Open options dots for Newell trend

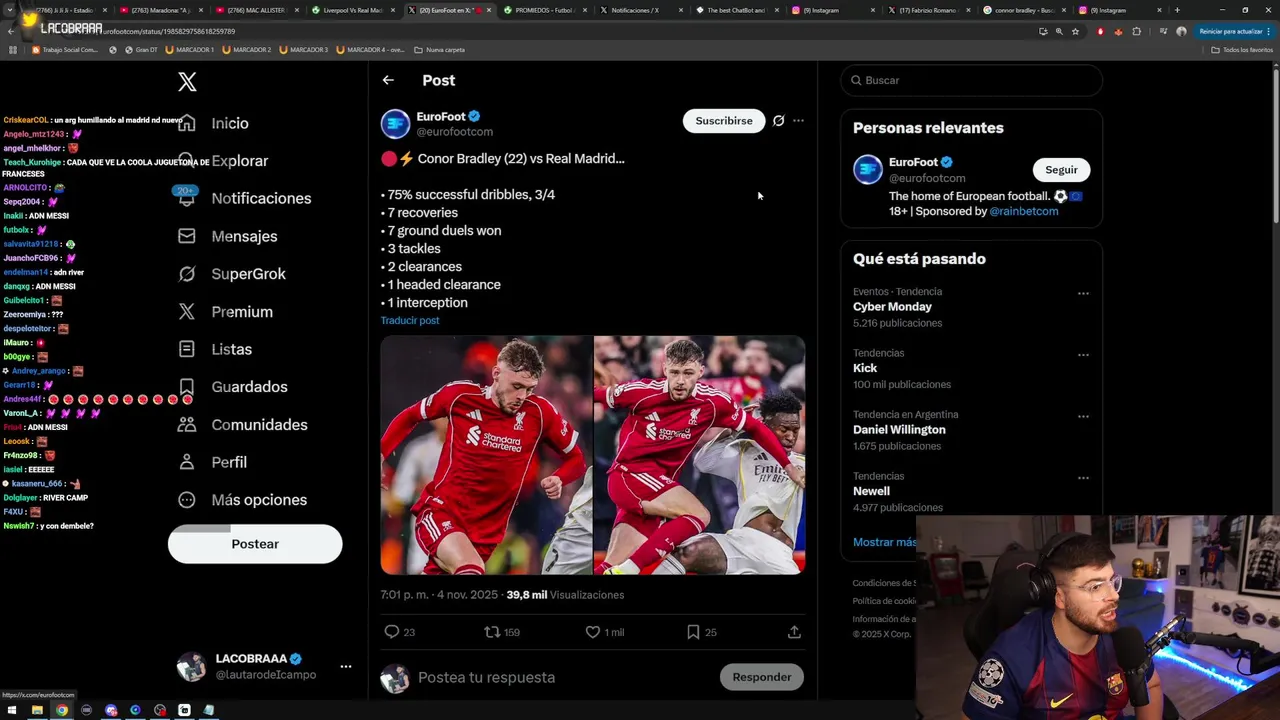coord(1083,478)
